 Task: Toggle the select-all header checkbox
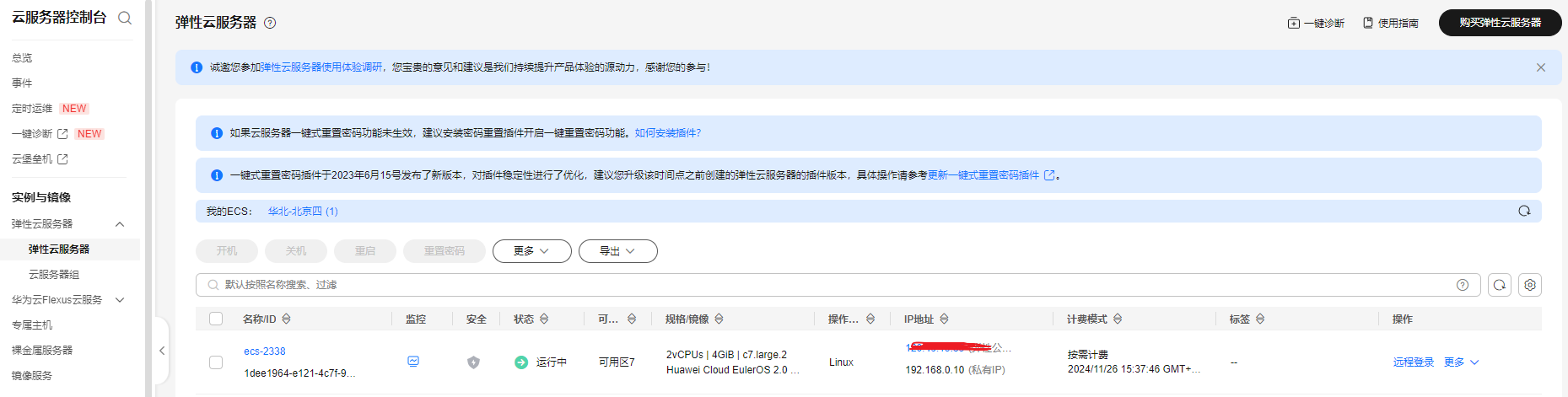(x=216, y=319)
